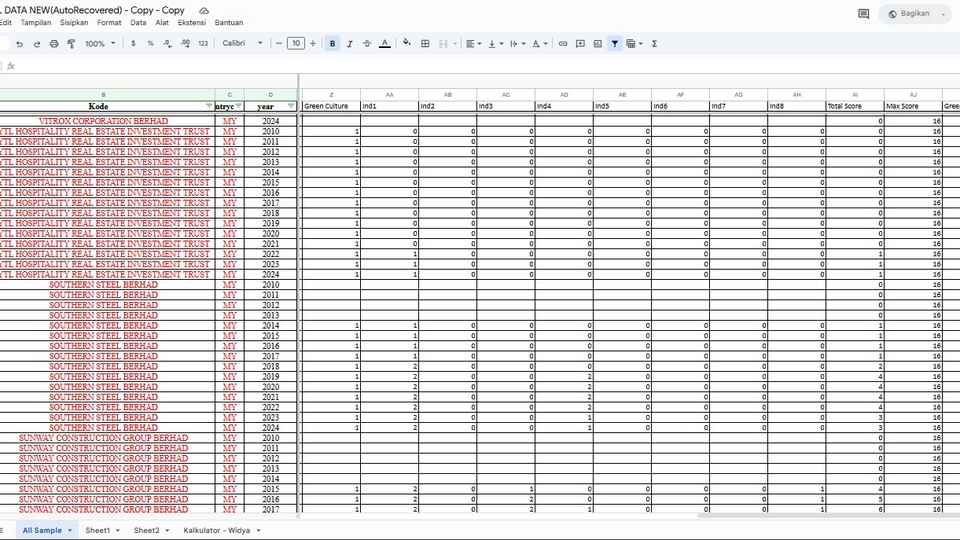Toggle Bold formatting
Screen dimensions: 960x540
pyautogui.click(x=332, y=43)
